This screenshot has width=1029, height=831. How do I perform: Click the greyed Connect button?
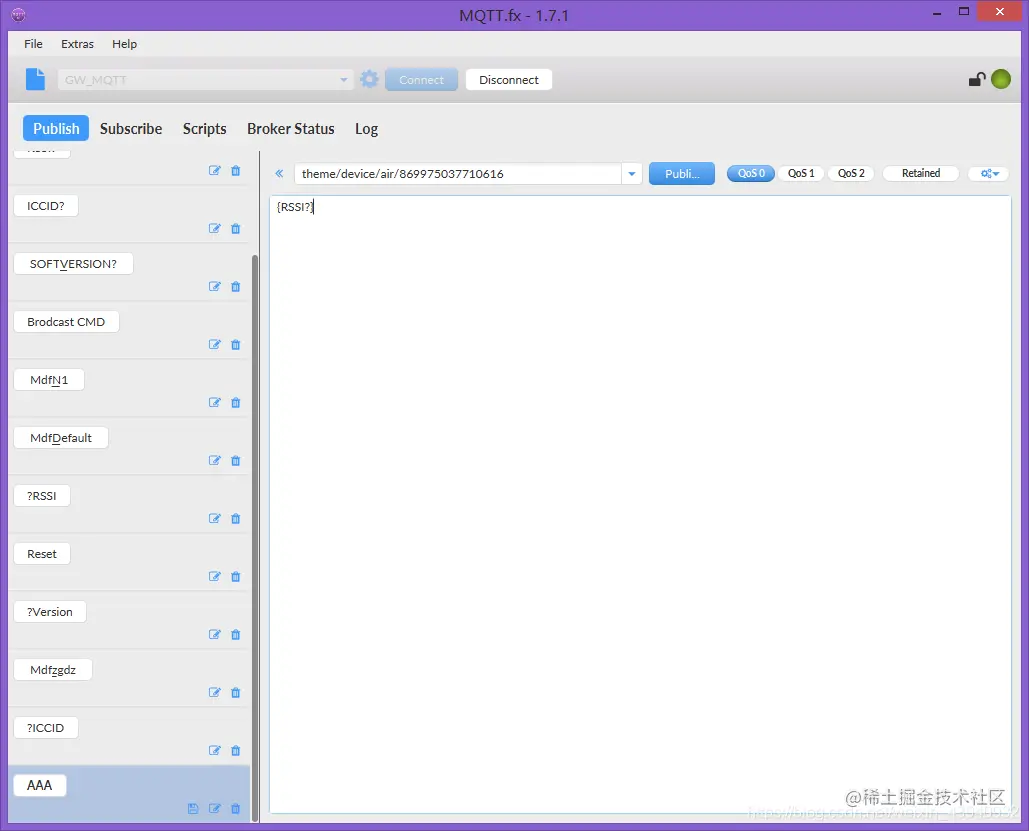tap(421, 79)
